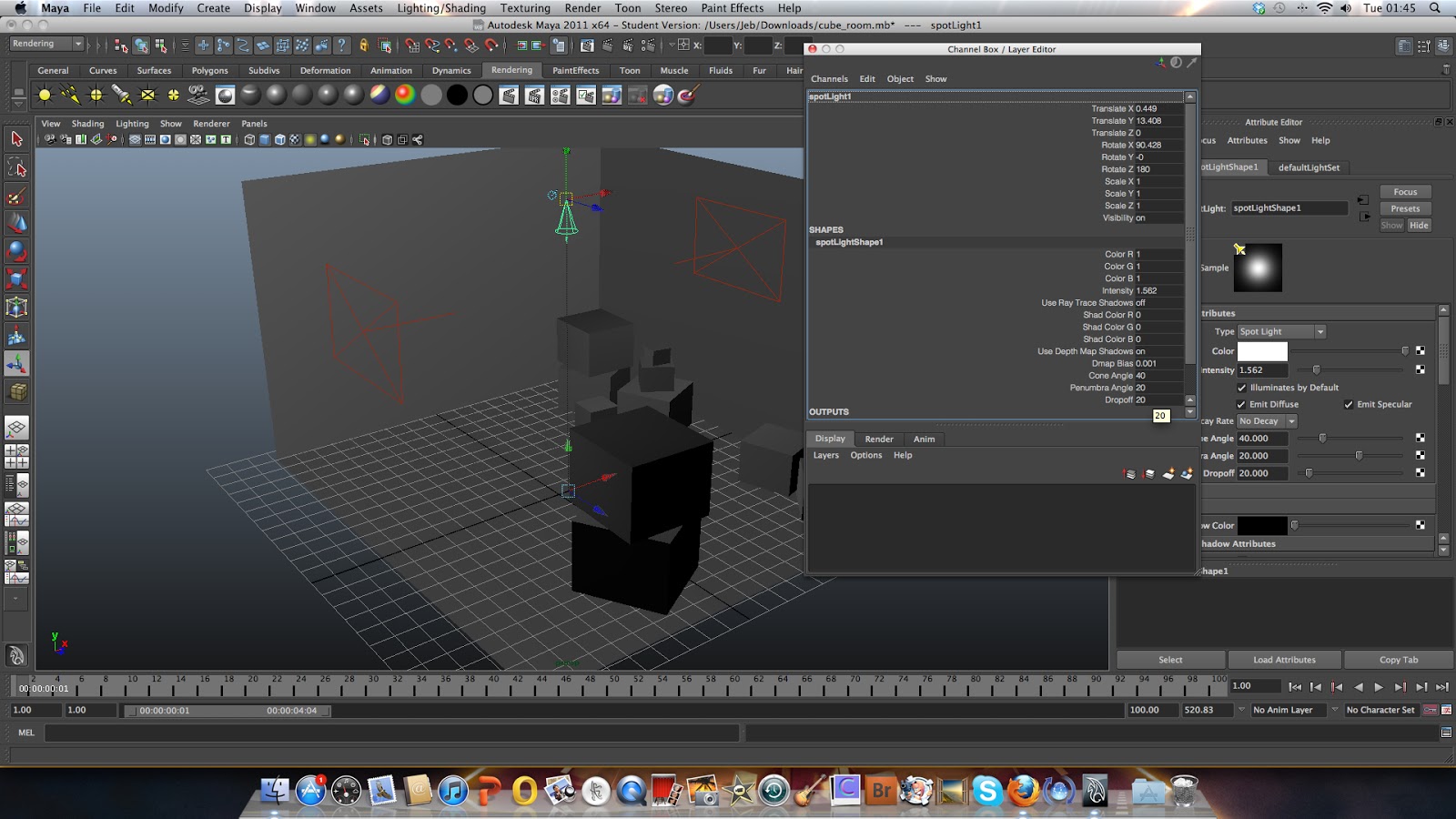The width and height of the screenshot is (1456, 819).
Task: Open the Type dropdown showing Spot Light
Action: pyautogui.click(x=1279, y=331)
